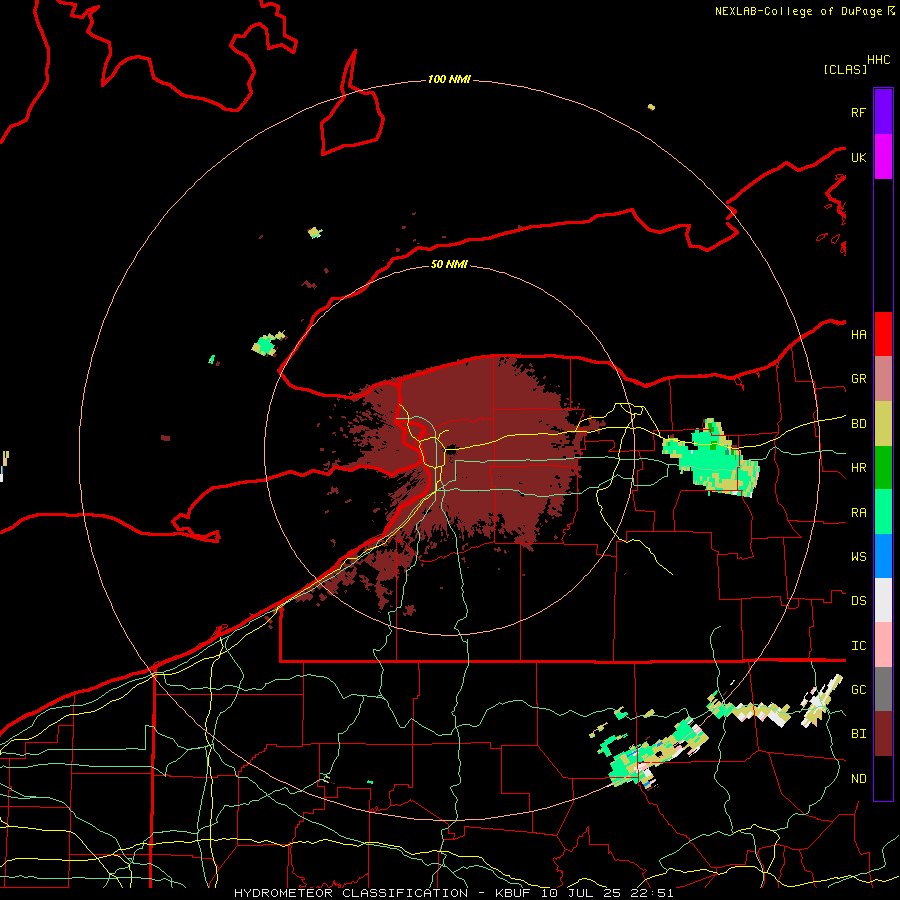The width and height of the screenshot is (900, 900).
Task: Click the pink GR legend color swatch
Action: tap(883, 379)
